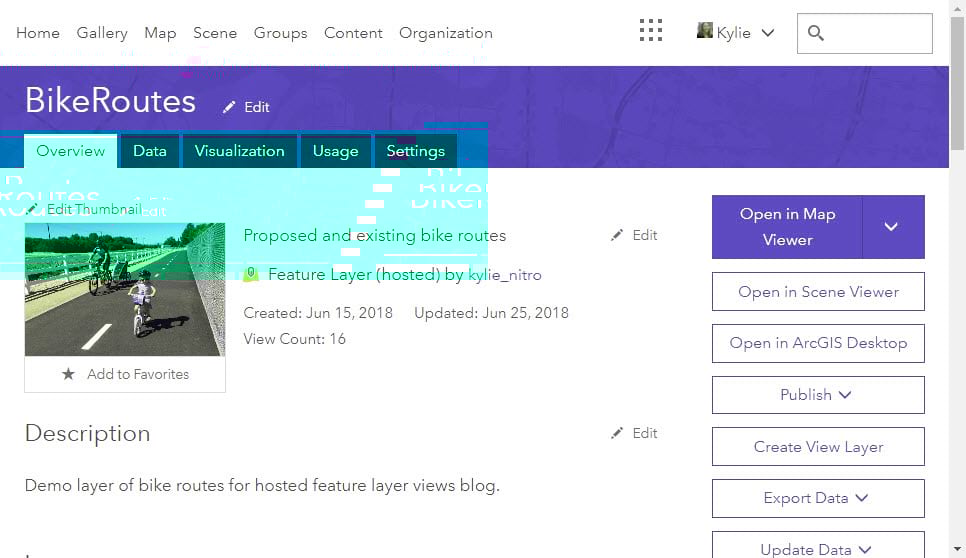Click the kylie_nitro owner link
Screen dimensions: 966x558
point(505,275)
